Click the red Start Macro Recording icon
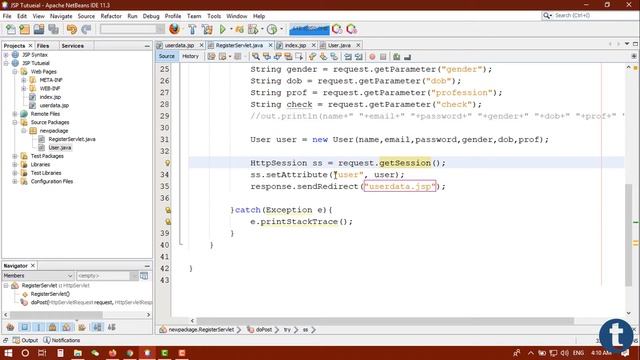 click(372, 57)
